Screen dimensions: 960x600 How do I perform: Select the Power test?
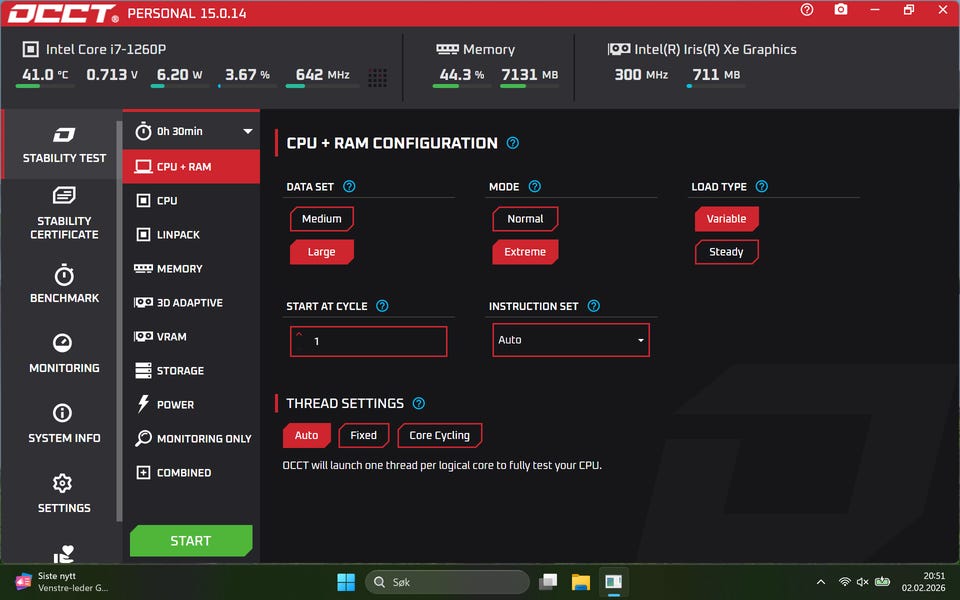click(x=192, y=404)
